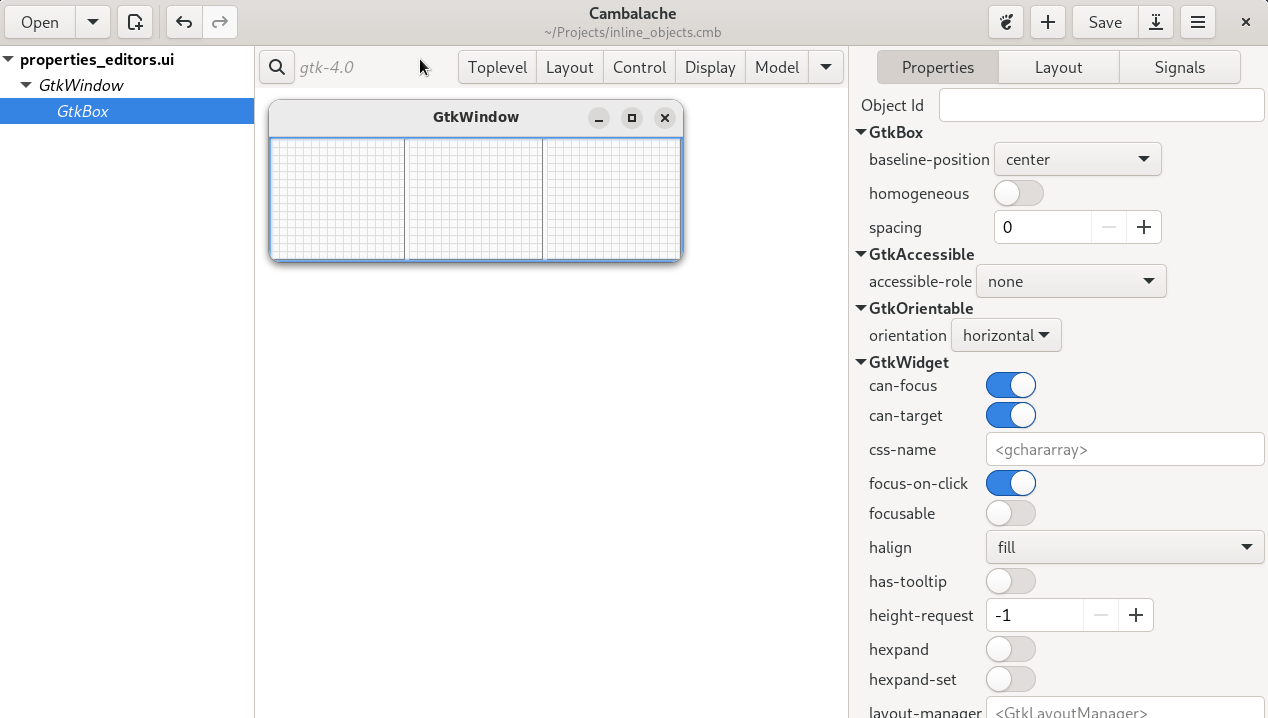Switch to the Layout tab
Viewport: 1268px width, 718px height.
(x=1059, y=67)
